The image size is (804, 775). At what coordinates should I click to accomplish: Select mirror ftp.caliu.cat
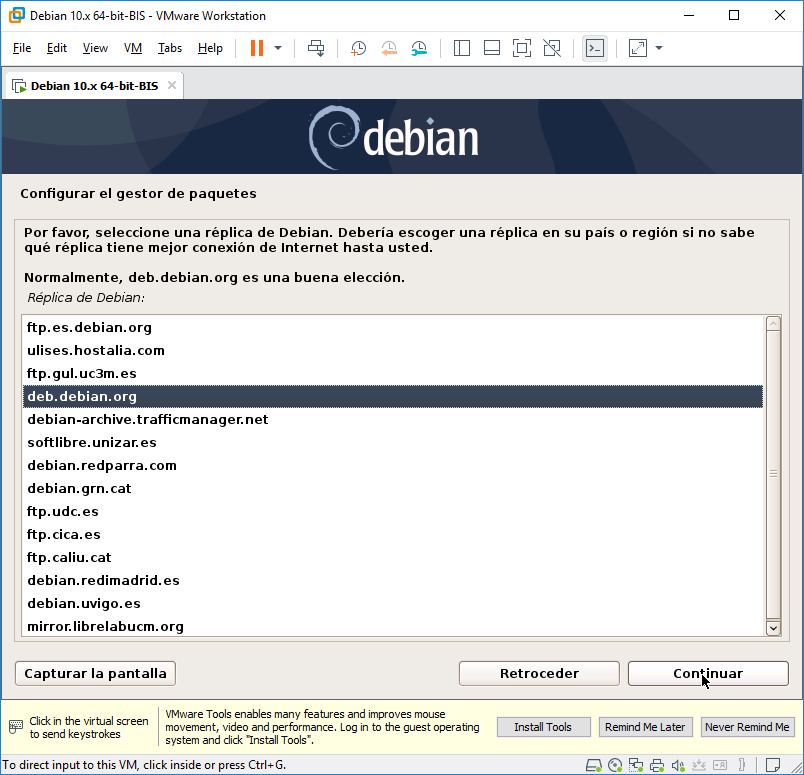[x=393, y=558]
